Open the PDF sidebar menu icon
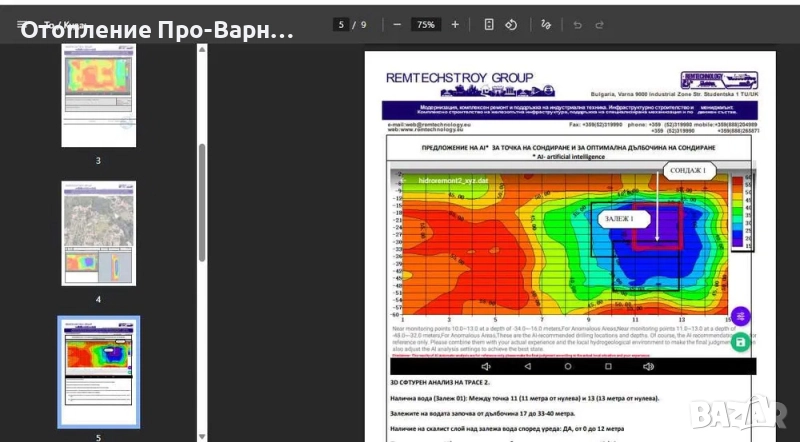Image resolution: width=800 pixels, height=442 pixels. click(21, 24)
